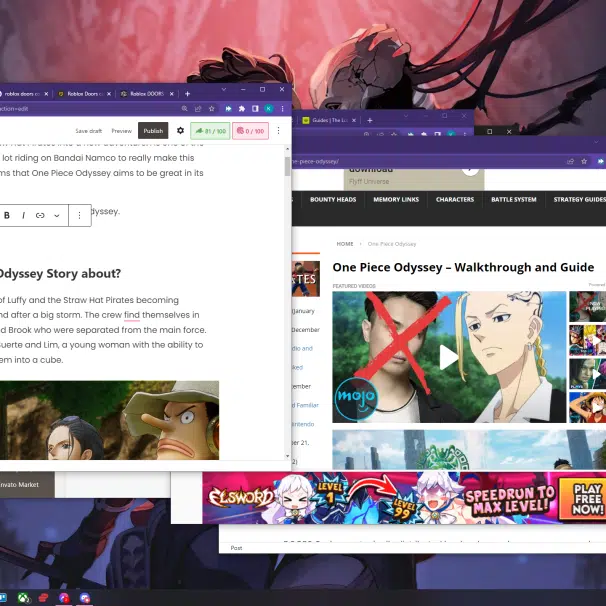
Task: Open the editor settings gear icon
Action: click(x=180, y=131)
